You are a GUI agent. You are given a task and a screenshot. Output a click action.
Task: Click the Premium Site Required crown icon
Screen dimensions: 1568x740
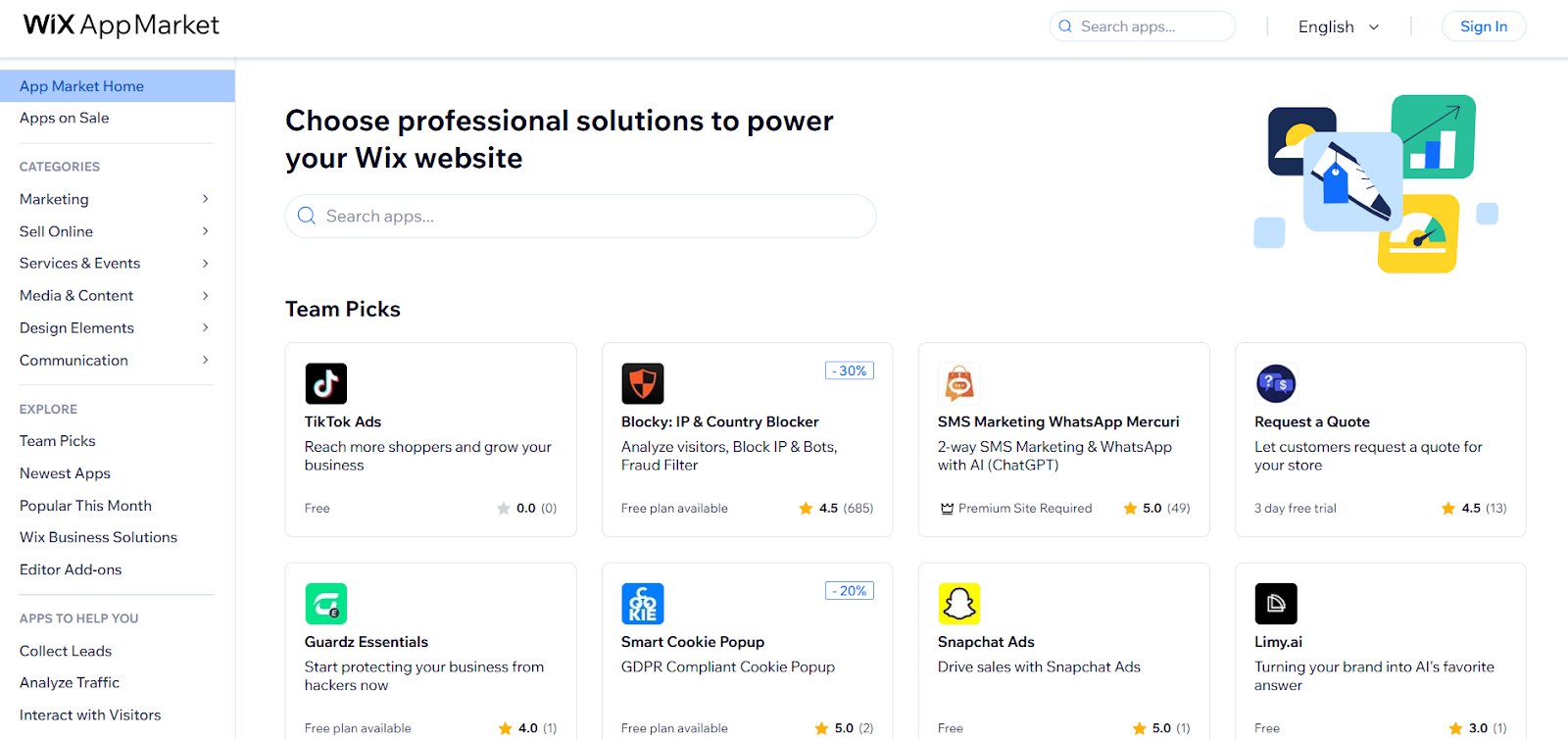pyautogui.click(x=947, y=509)
